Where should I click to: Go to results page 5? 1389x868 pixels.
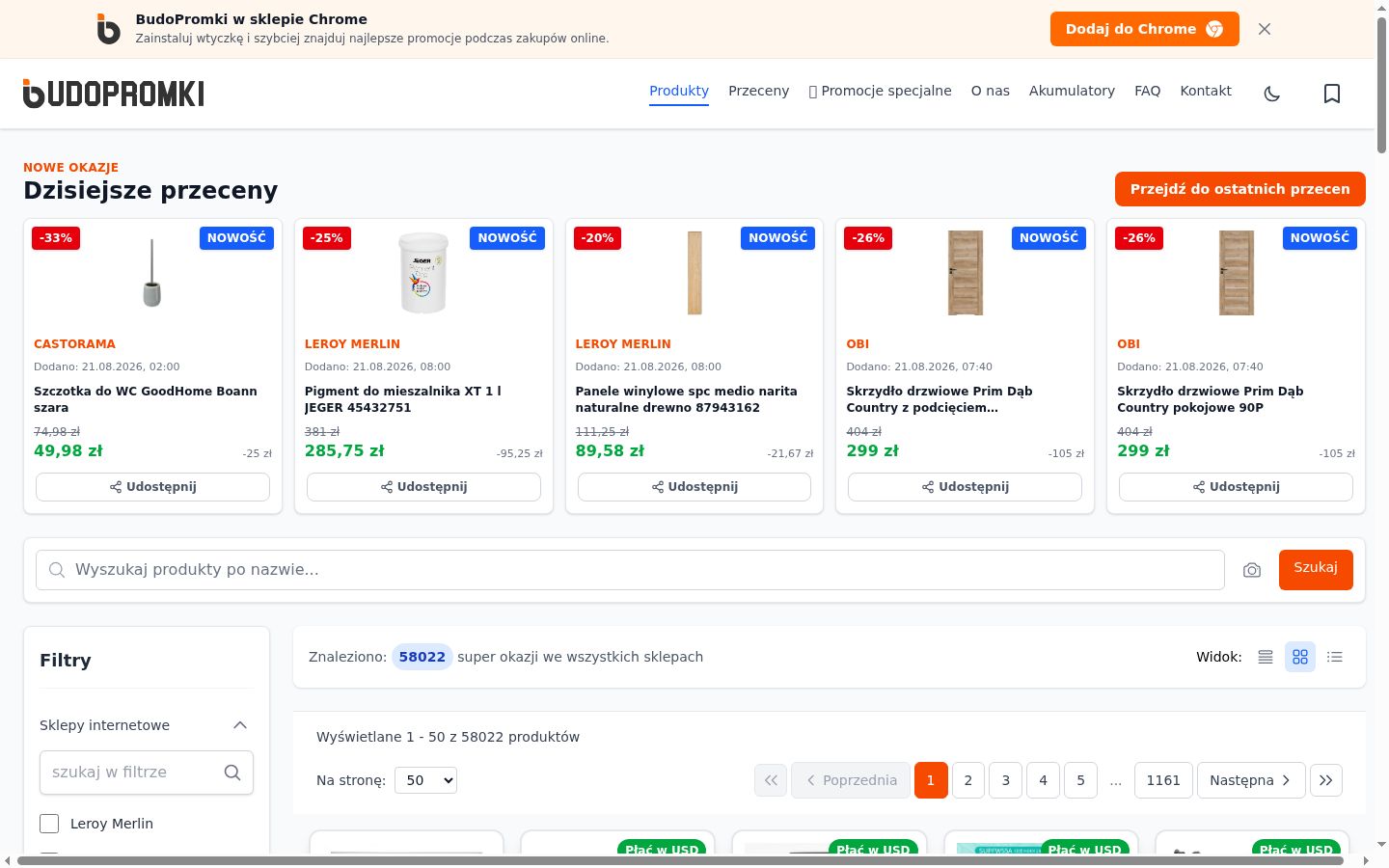pos(1080,780)
